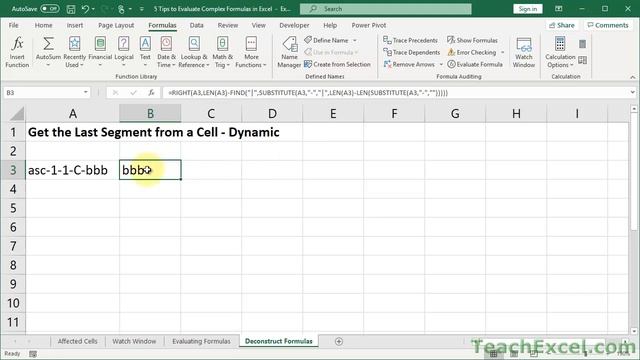The height and width of the screenshot is (360, 640).
Task: Click Define Name button
Action: pyautogui.click(x=326, y=40)
